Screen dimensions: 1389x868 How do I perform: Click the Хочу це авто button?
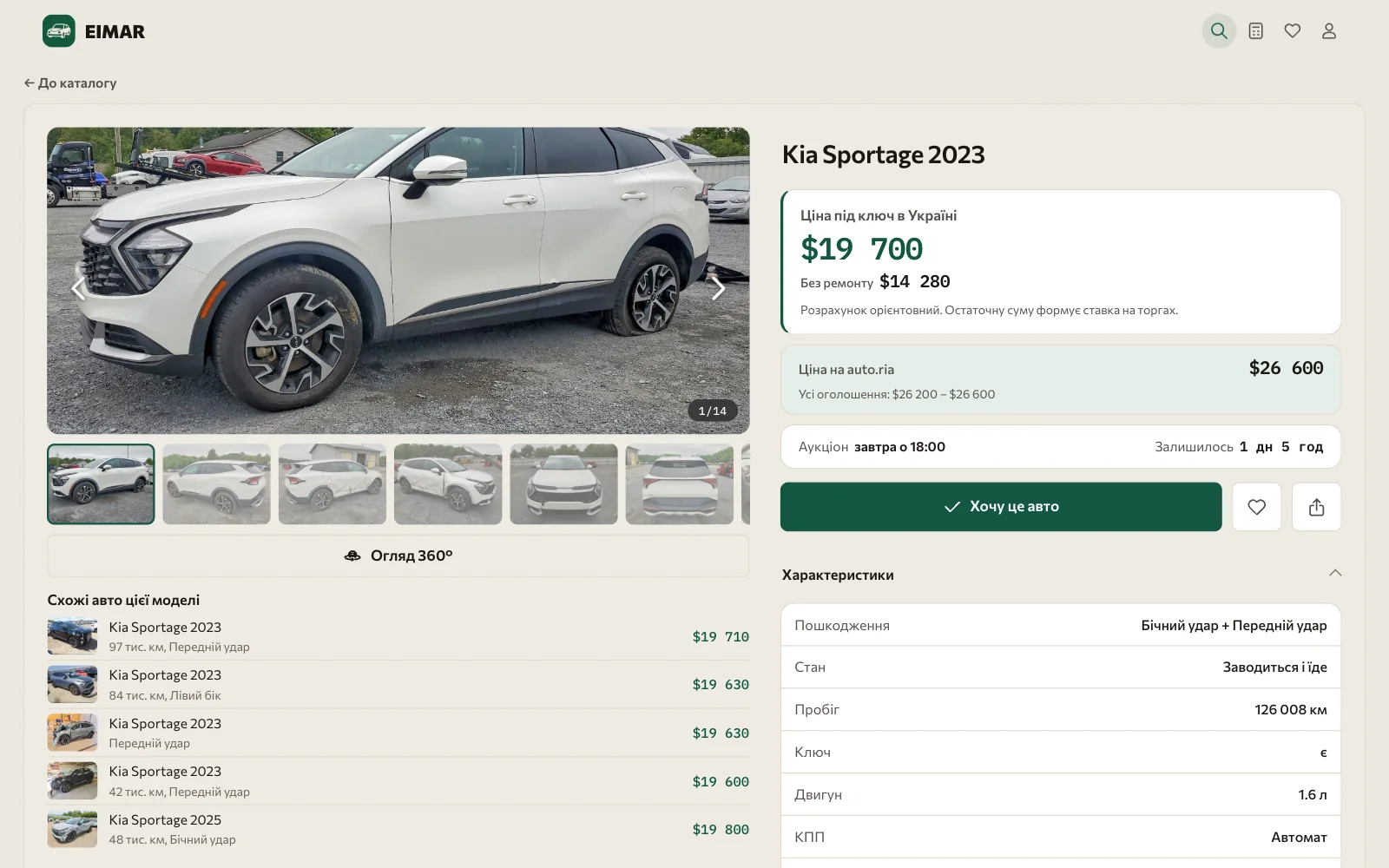point(1001,507)
